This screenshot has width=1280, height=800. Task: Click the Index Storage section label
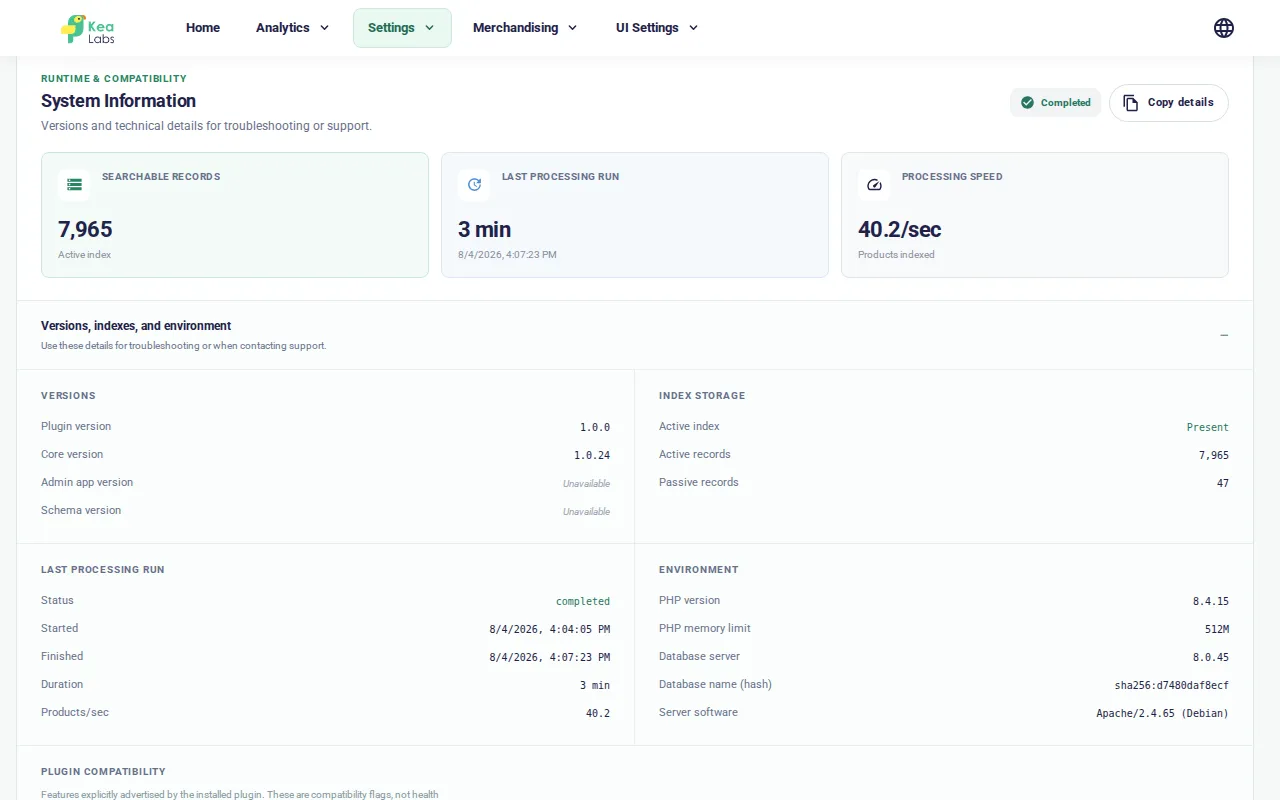click(x=702, y=396)
